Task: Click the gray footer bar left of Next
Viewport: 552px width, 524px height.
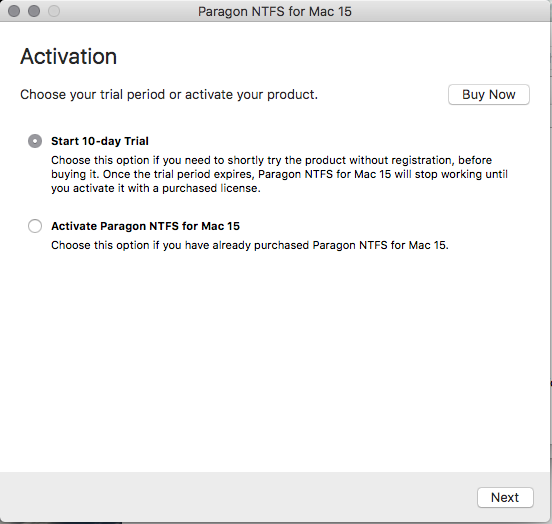Action: [236, 497]
